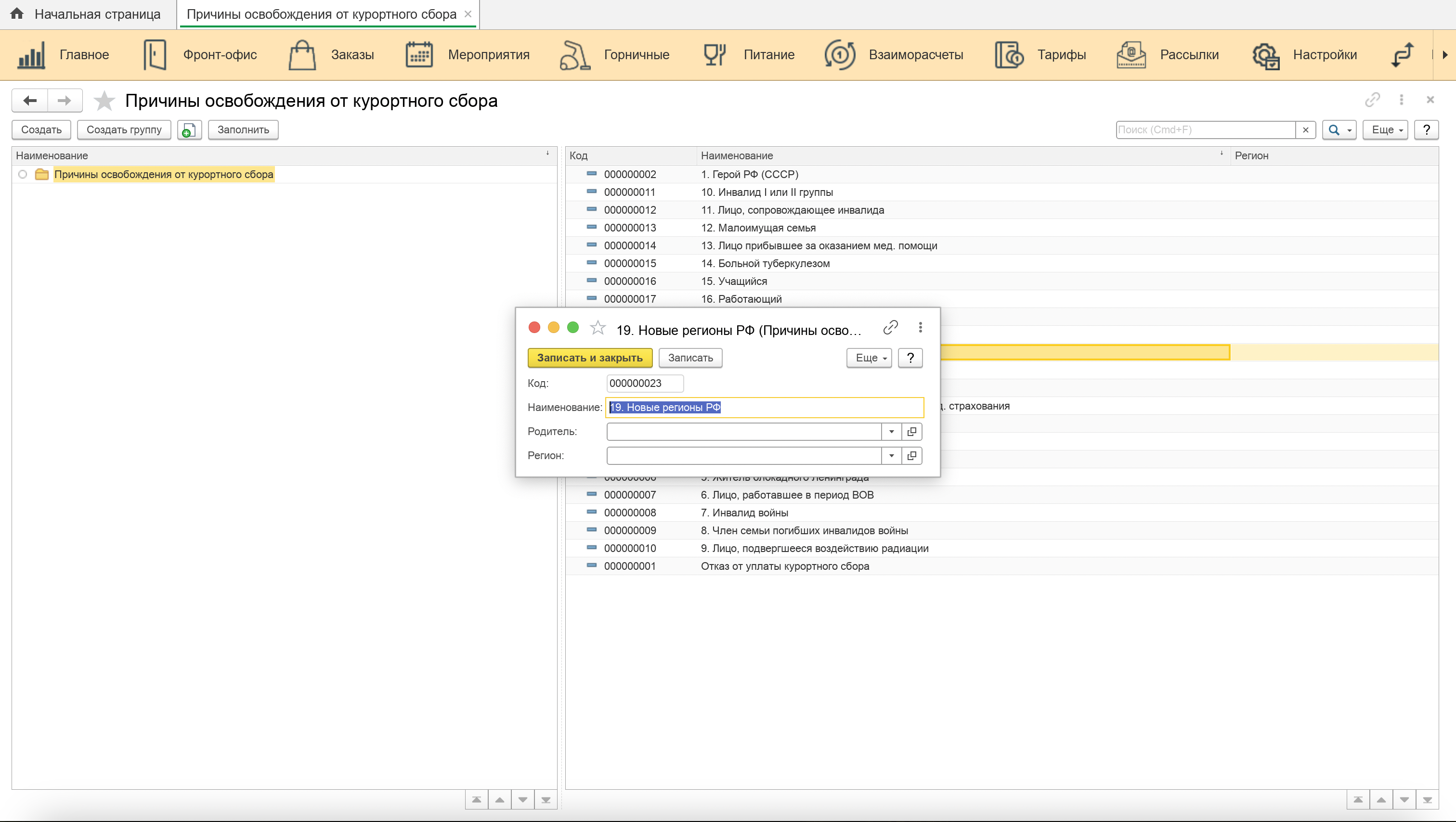Go forward with the right arrow button
The width and height of the screenshot is (1456, 822).
[x=65, y=101]
